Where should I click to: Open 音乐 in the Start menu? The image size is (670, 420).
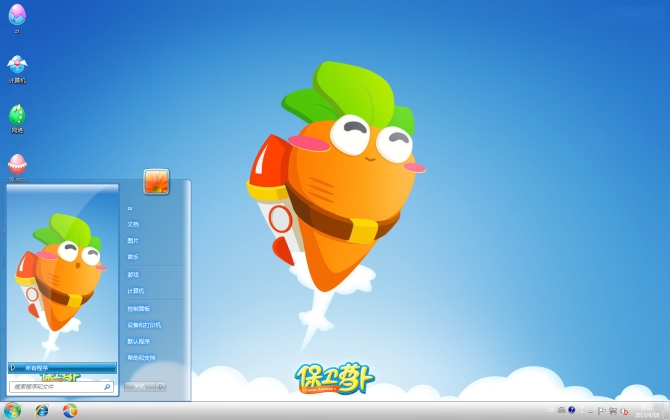pos(133,257)
